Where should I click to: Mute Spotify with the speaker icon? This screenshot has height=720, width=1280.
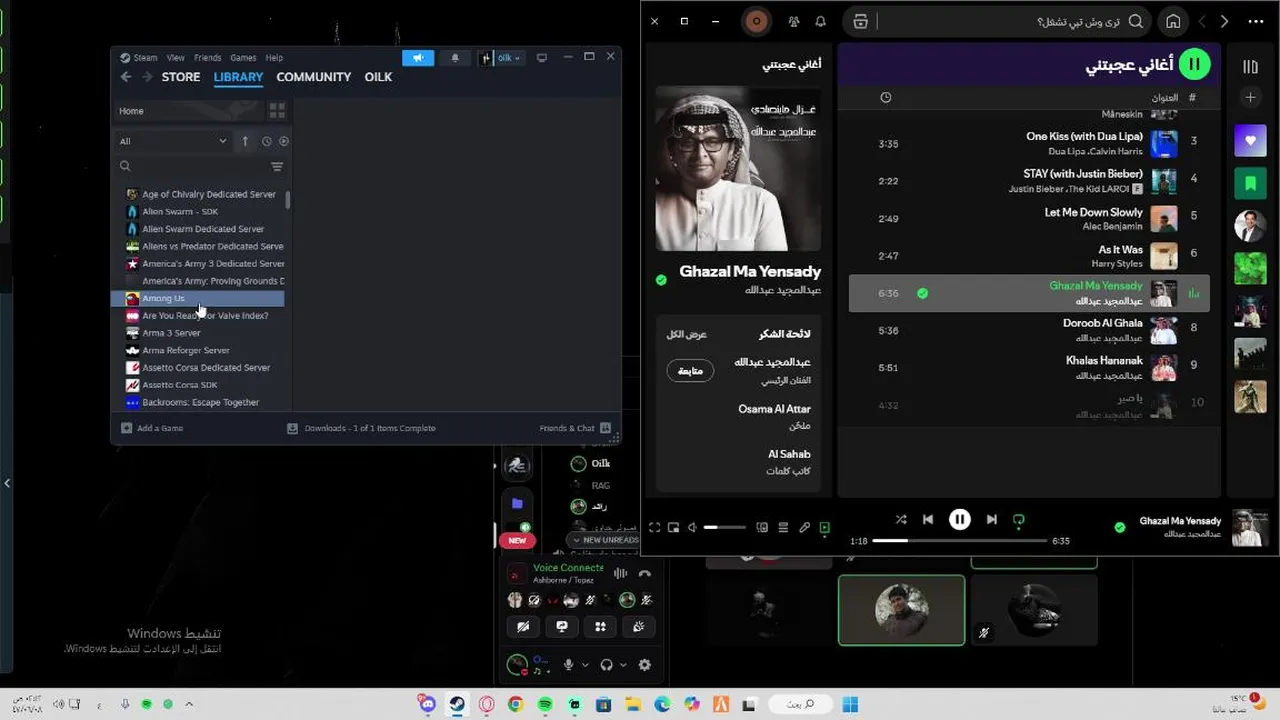tap(692, 527)
